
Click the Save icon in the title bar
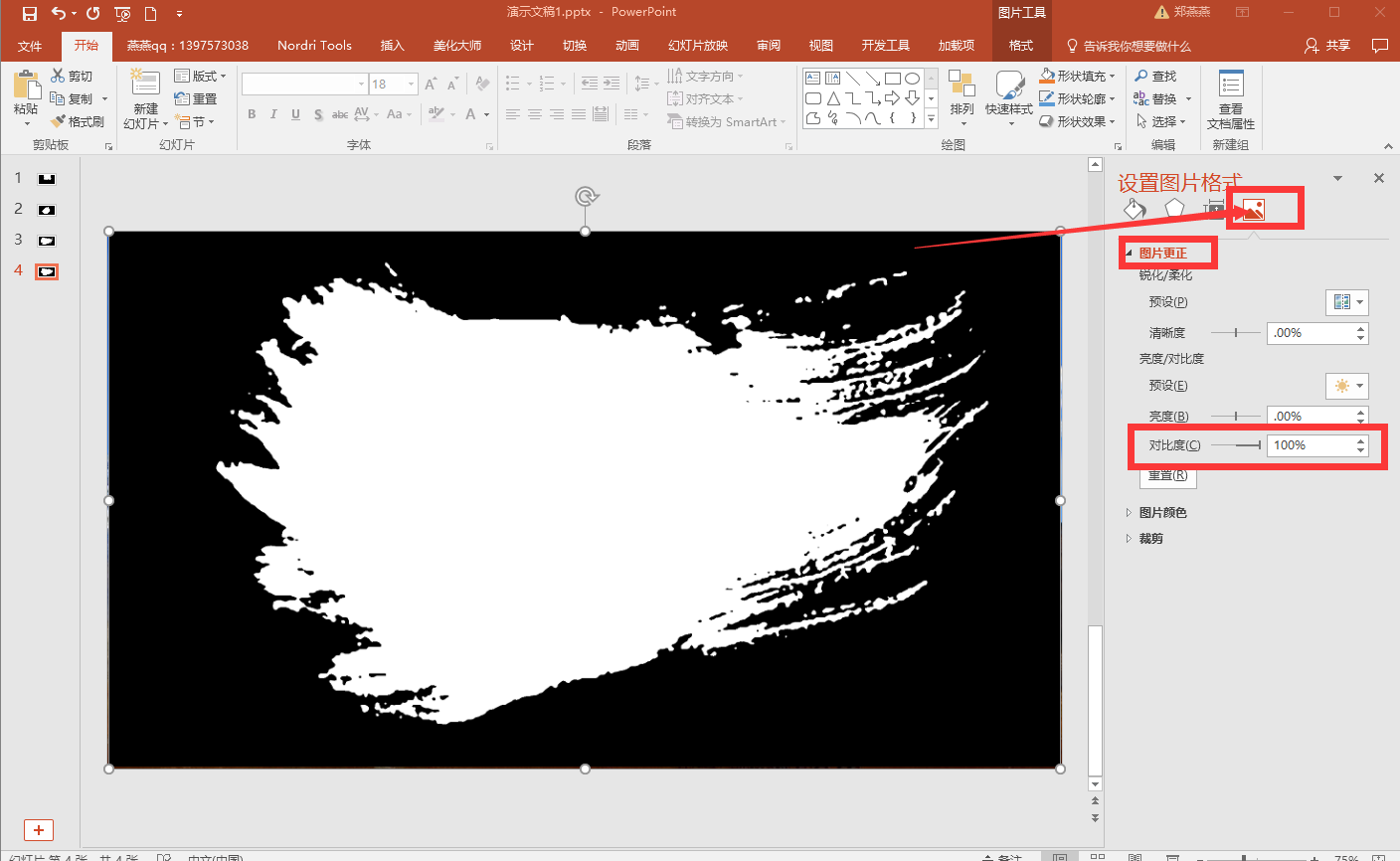pos(30,13)
